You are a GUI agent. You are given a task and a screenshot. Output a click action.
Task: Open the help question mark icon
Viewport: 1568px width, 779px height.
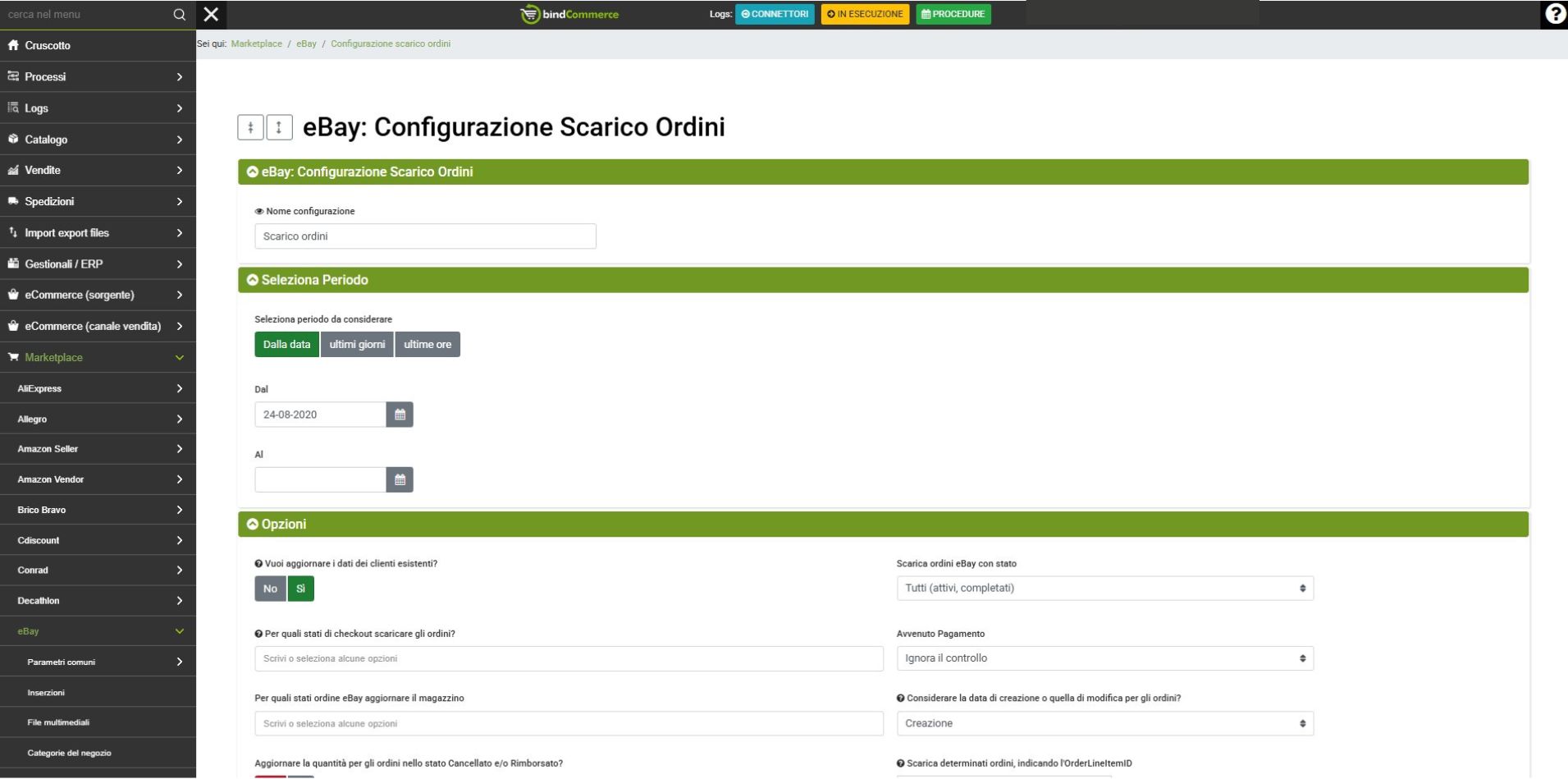[x=1554, y=14]
